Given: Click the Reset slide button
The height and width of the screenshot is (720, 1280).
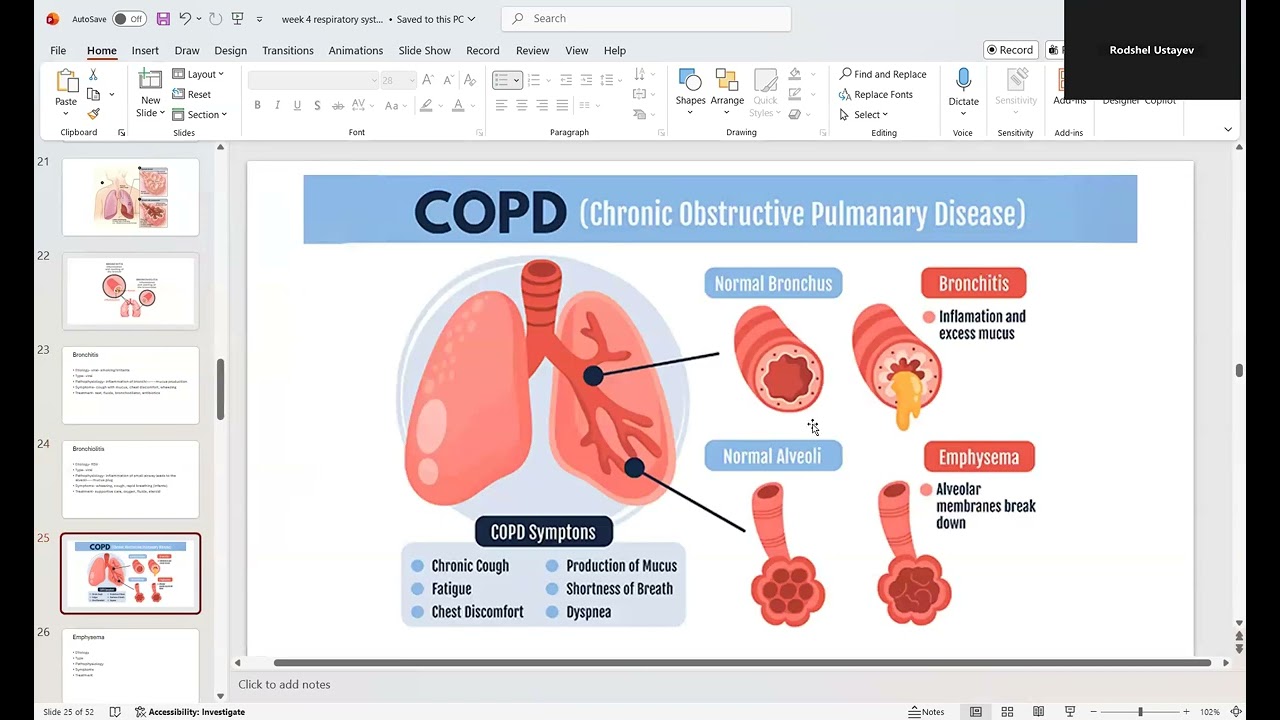Looking at the screenshot, I should (192, 94).
